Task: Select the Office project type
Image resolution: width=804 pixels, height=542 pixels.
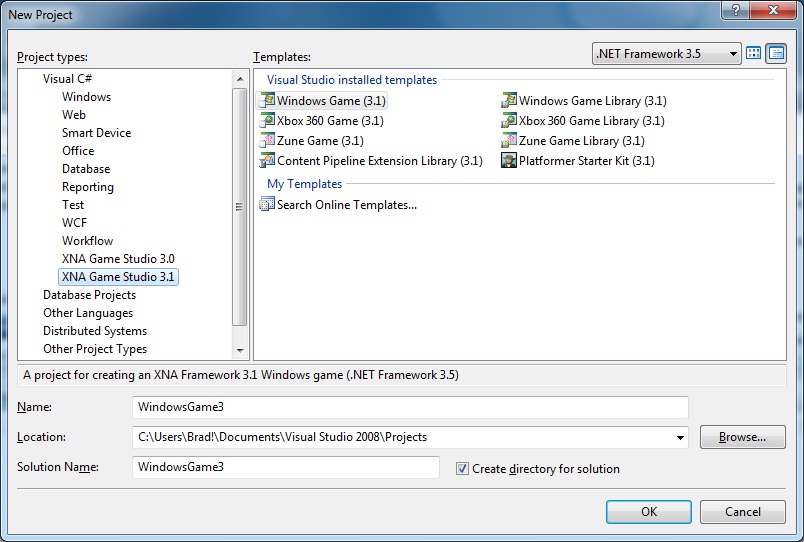Action: [x=78, y=151]
